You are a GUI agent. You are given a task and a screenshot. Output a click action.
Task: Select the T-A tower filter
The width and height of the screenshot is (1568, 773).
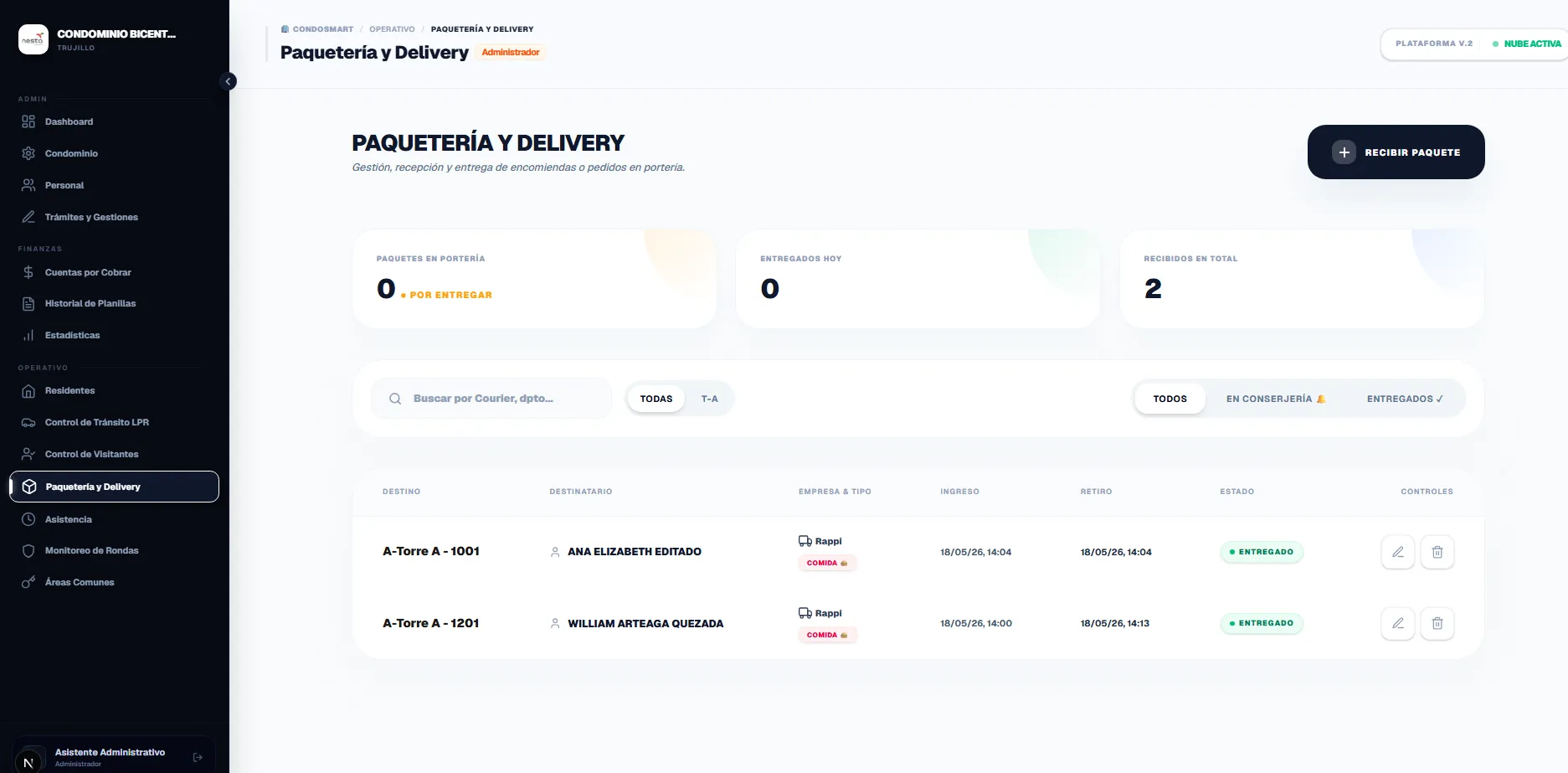(x=709, y=399)
